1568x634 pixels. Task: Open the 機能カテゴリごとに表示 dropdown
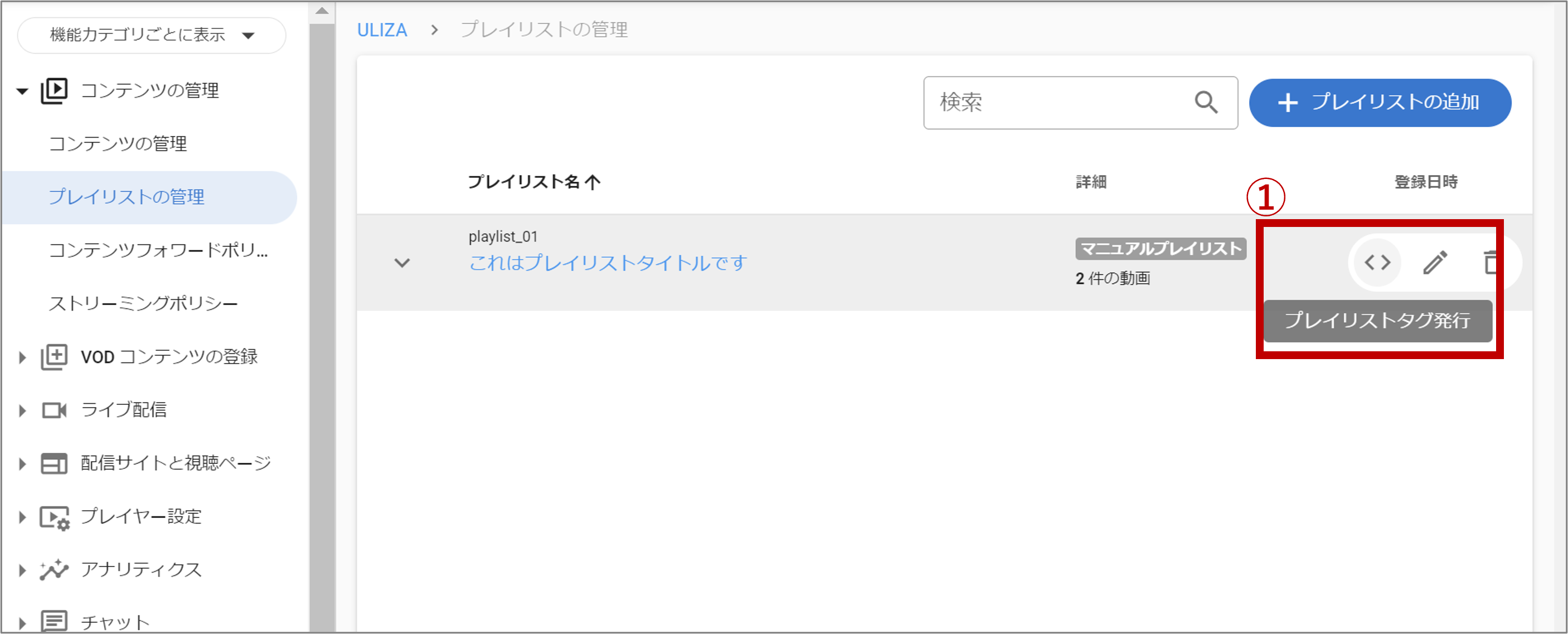tap(152, 35)
